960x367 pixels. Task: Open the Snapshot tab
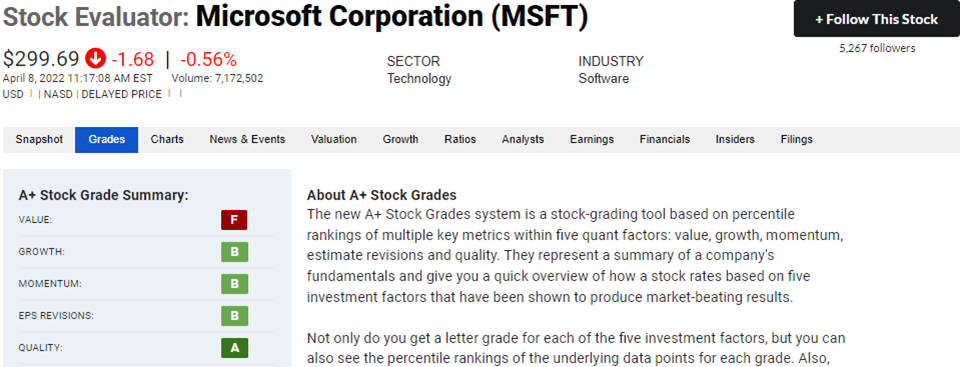click(39, 140)
